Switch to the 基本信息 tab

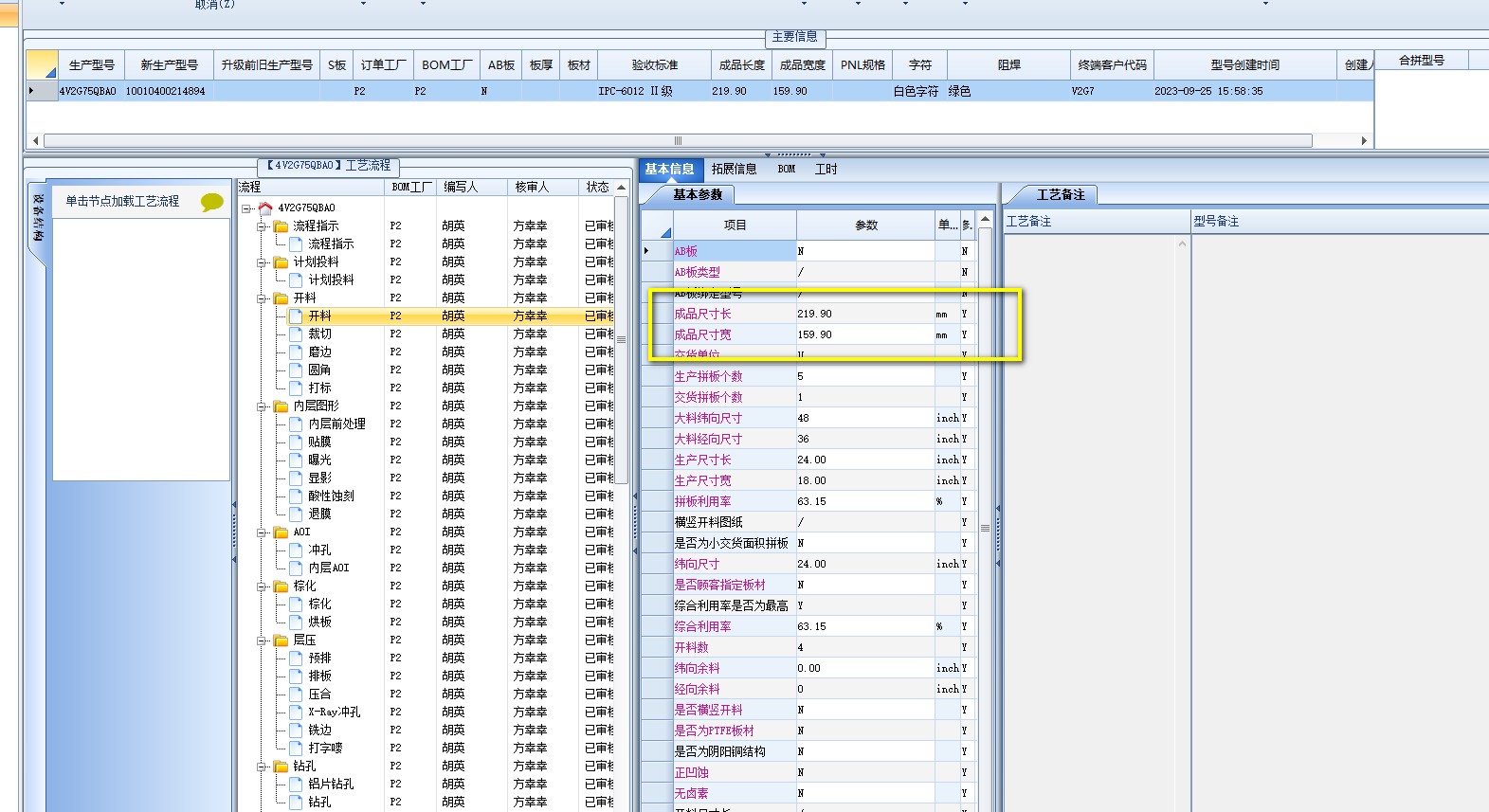(670, 169)
